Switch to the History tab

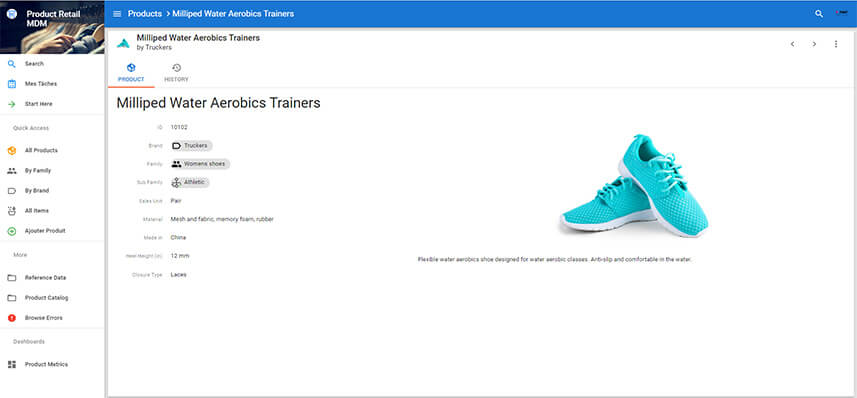177,73
